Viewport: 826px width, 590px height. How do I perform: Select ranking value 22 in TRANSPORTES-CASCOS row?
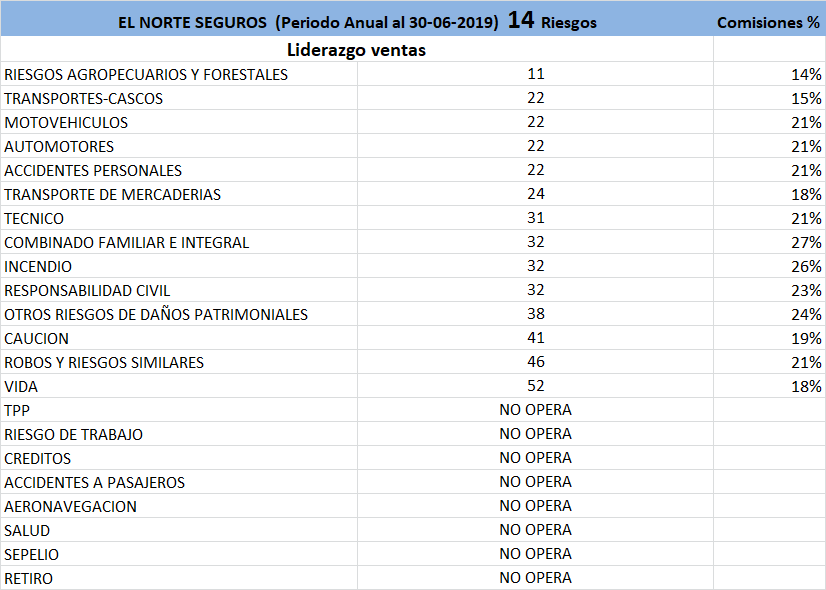click(x=536, y=98)
